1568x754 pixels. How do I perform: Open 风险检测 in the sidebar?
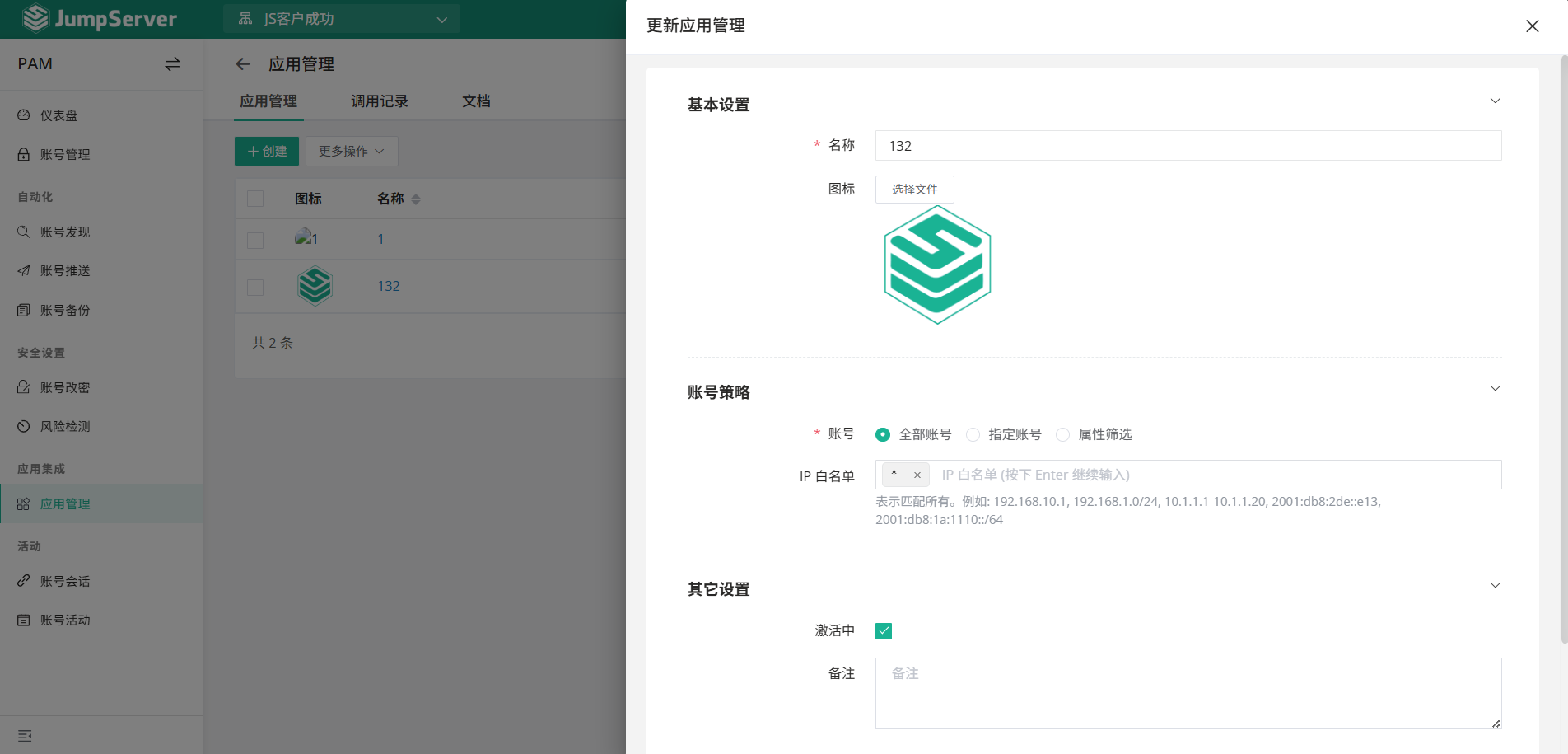[x=101, y=426]
